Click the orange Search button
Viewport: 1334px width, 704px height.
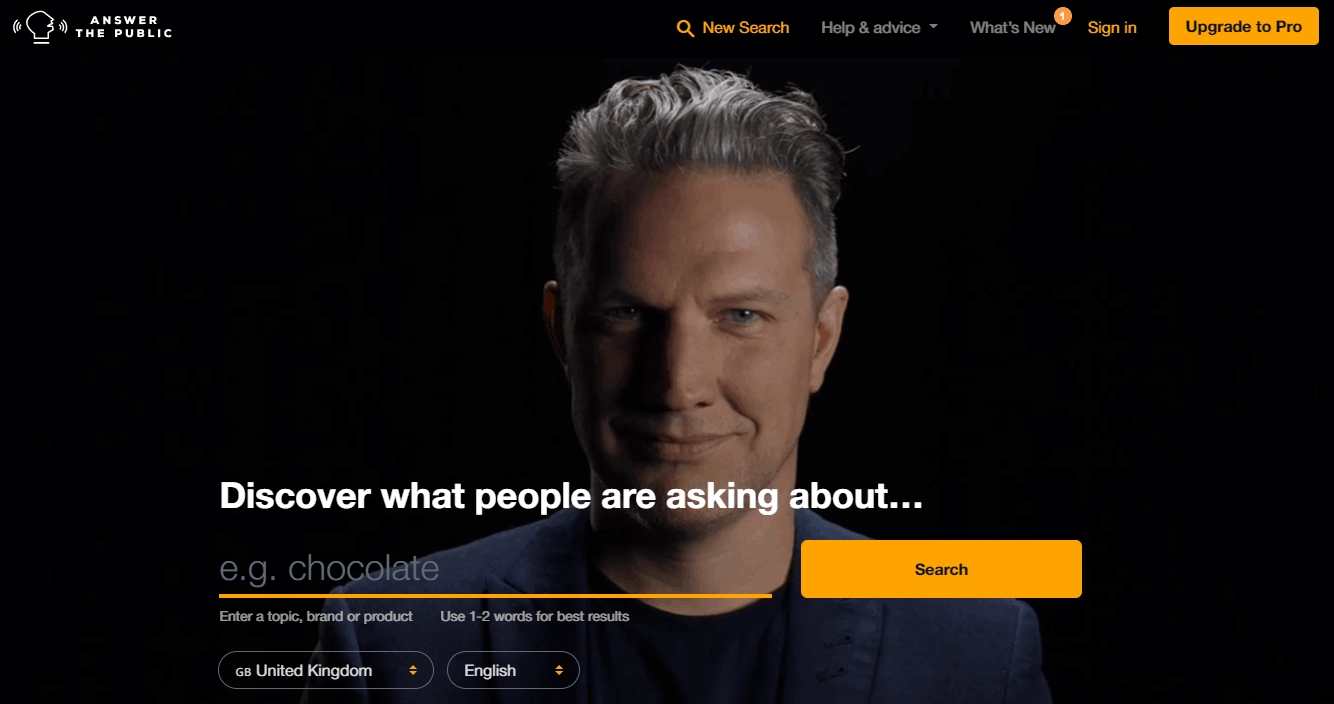point(941,569)
